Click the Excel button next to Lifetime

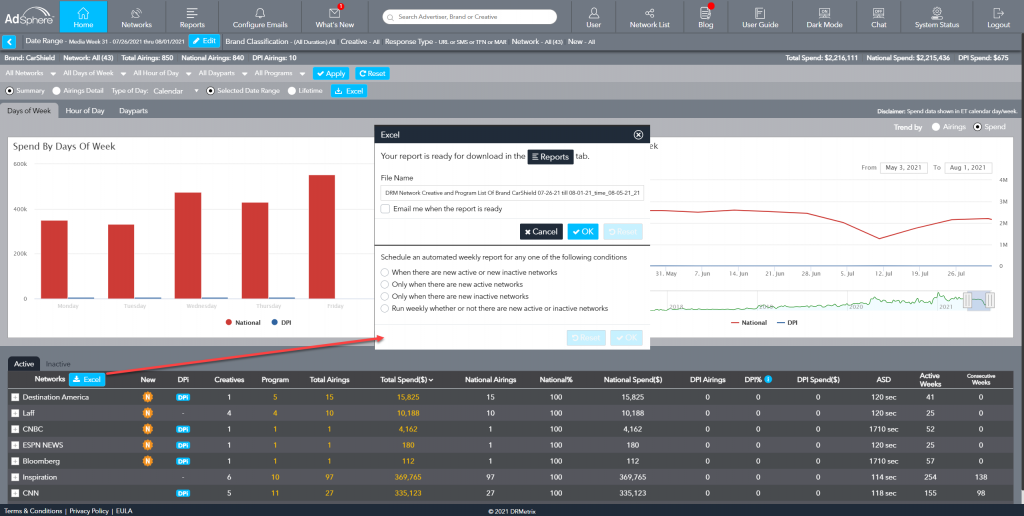pyautogui.click(x=349, y=91)
